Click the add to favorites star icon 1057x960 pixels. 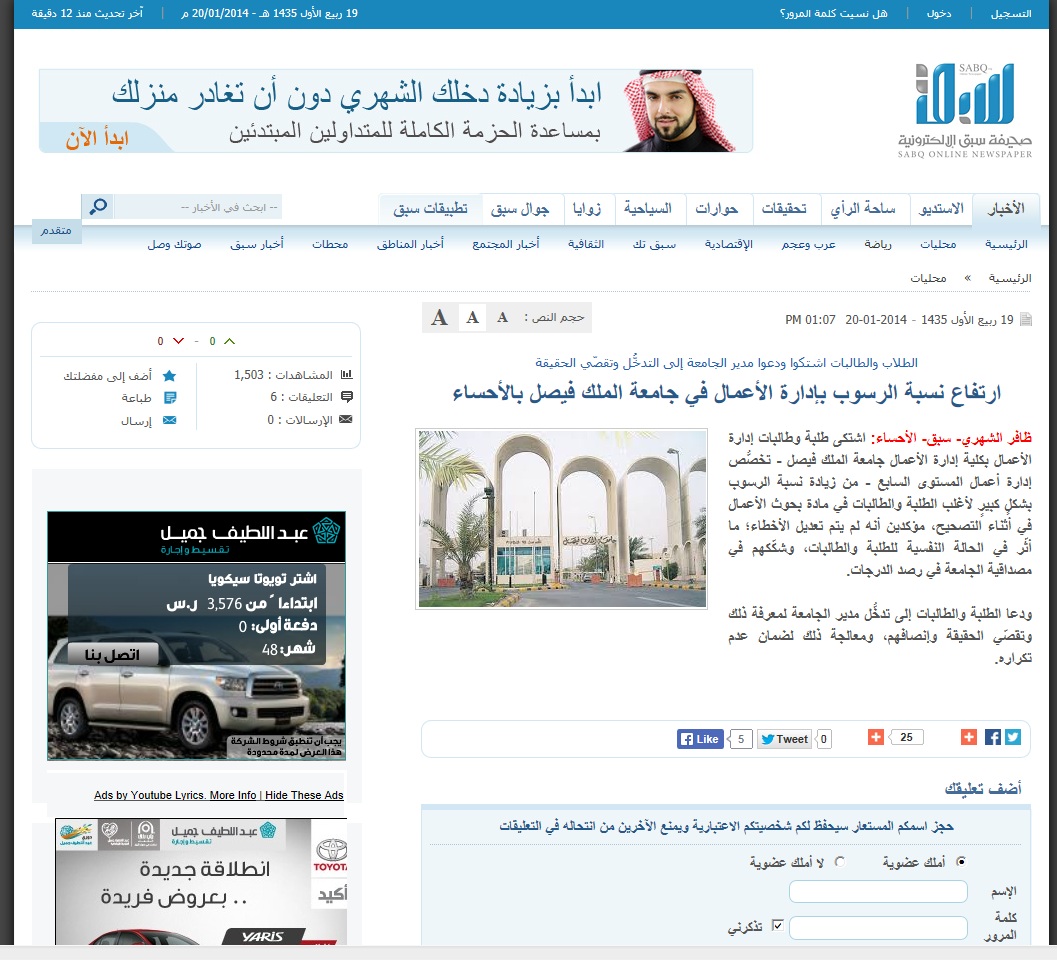(x=169, y=376)
